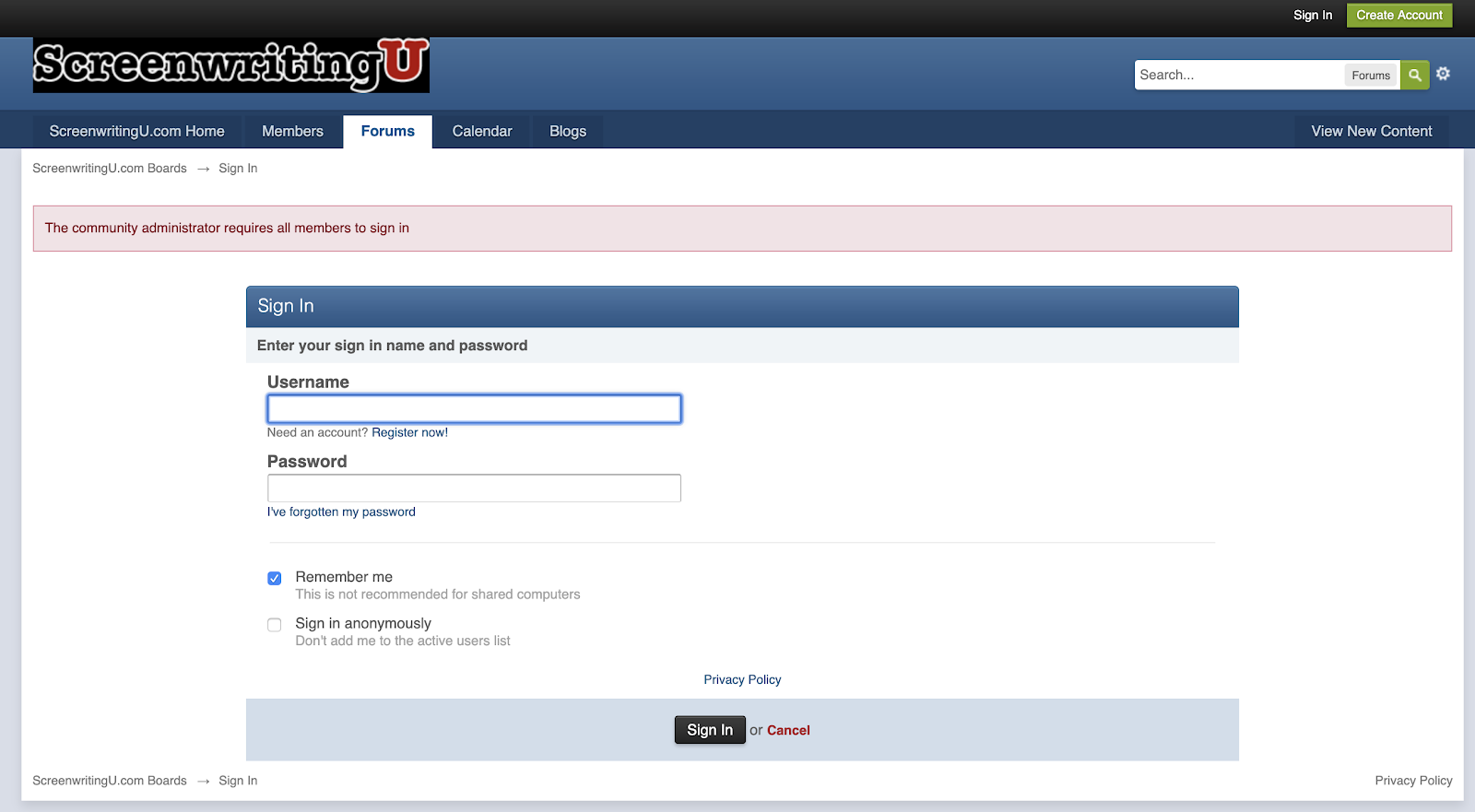The image size is (1475, 812).
Task: Click into the Password field
Action: (474, 488)
